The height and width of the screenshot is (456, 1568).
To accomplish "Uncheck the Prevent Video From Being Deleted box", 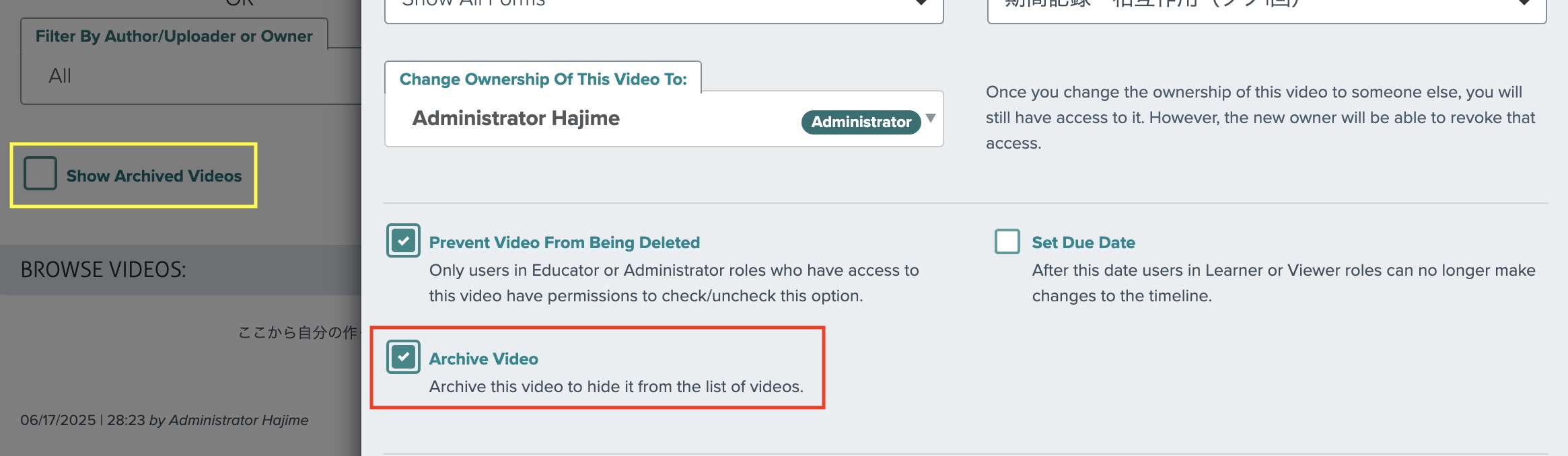I will 403,241.
